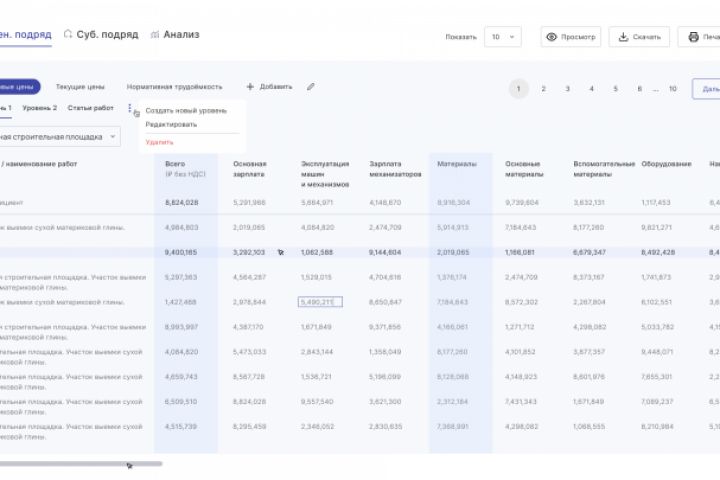Click the plus icon beside Добавить
720x480 pixels.
tap(250, 87)
